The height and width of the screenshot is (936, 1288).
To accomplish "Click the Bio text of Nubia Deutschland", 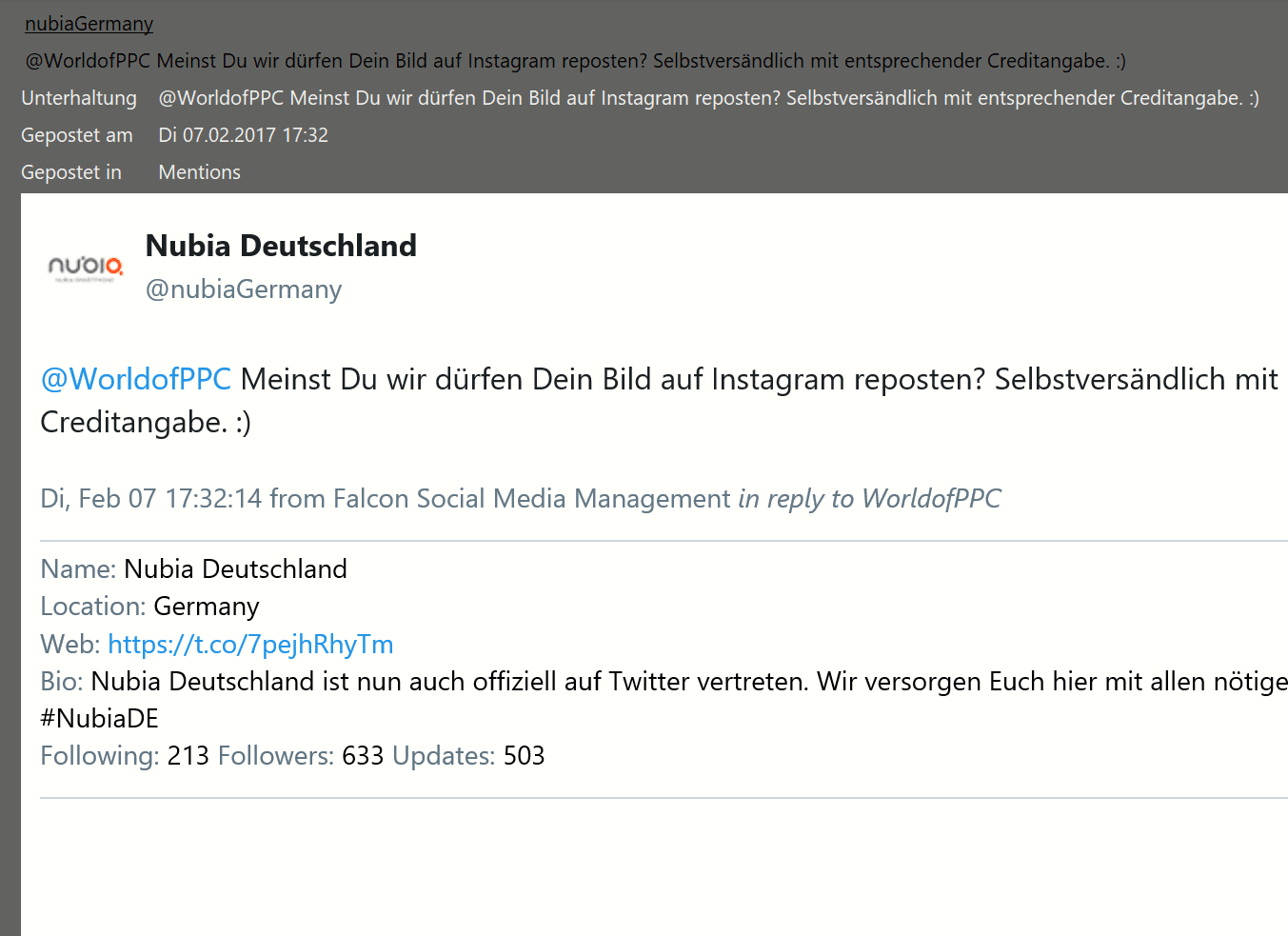I will [689, 682].
